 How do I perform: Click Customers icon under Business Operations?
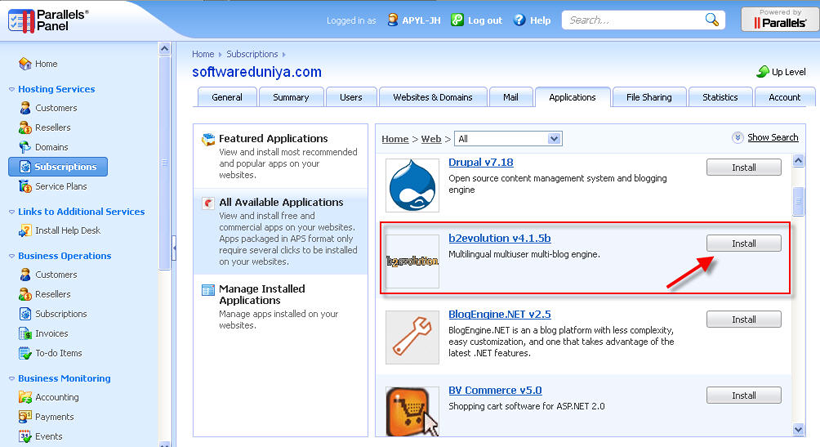tap(25, 274)
